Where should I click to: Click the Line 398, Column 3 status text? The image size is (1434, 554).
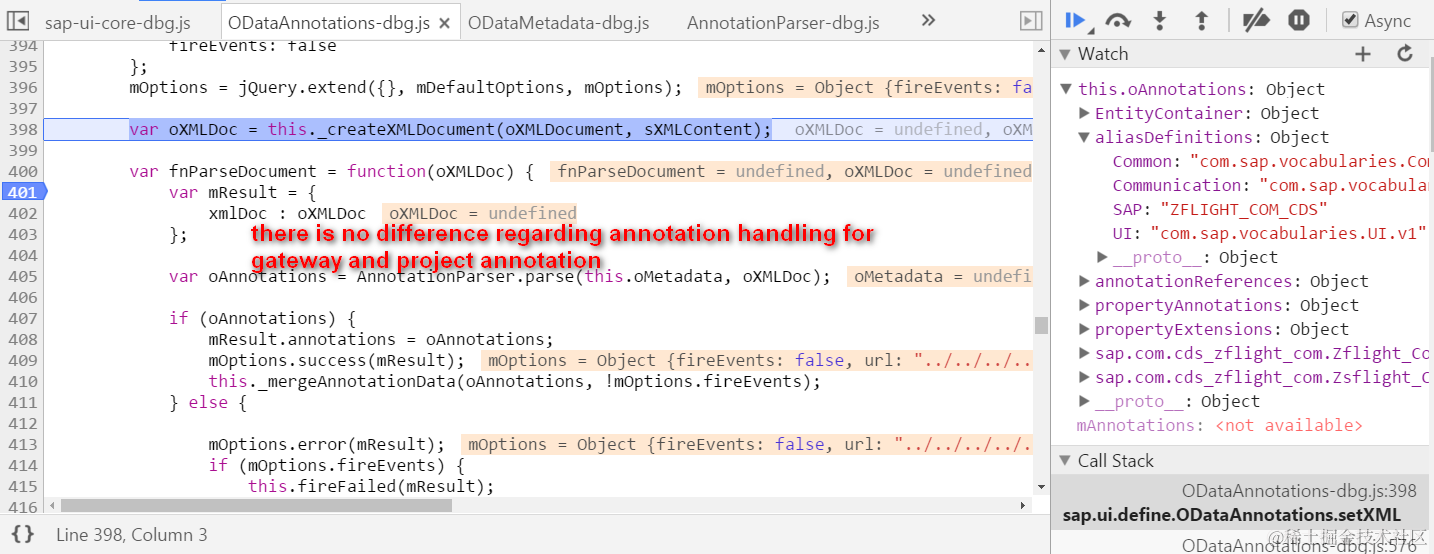(x=132, y=535)
